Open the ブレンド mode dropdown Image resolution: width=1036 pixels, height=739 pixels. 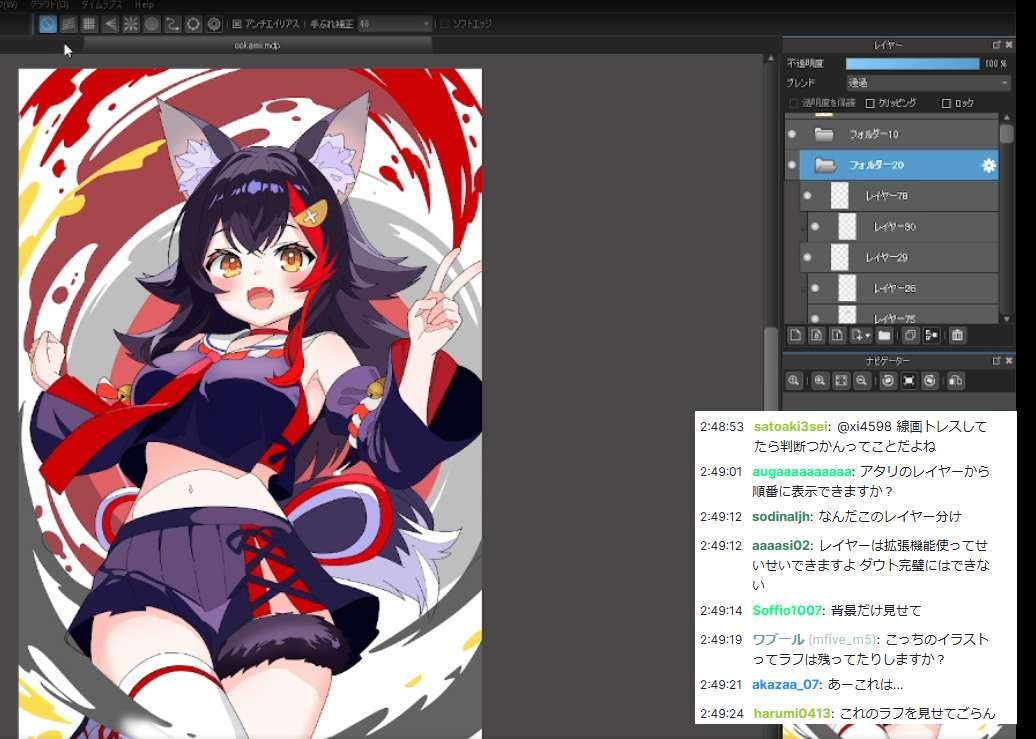click(928, 83)
